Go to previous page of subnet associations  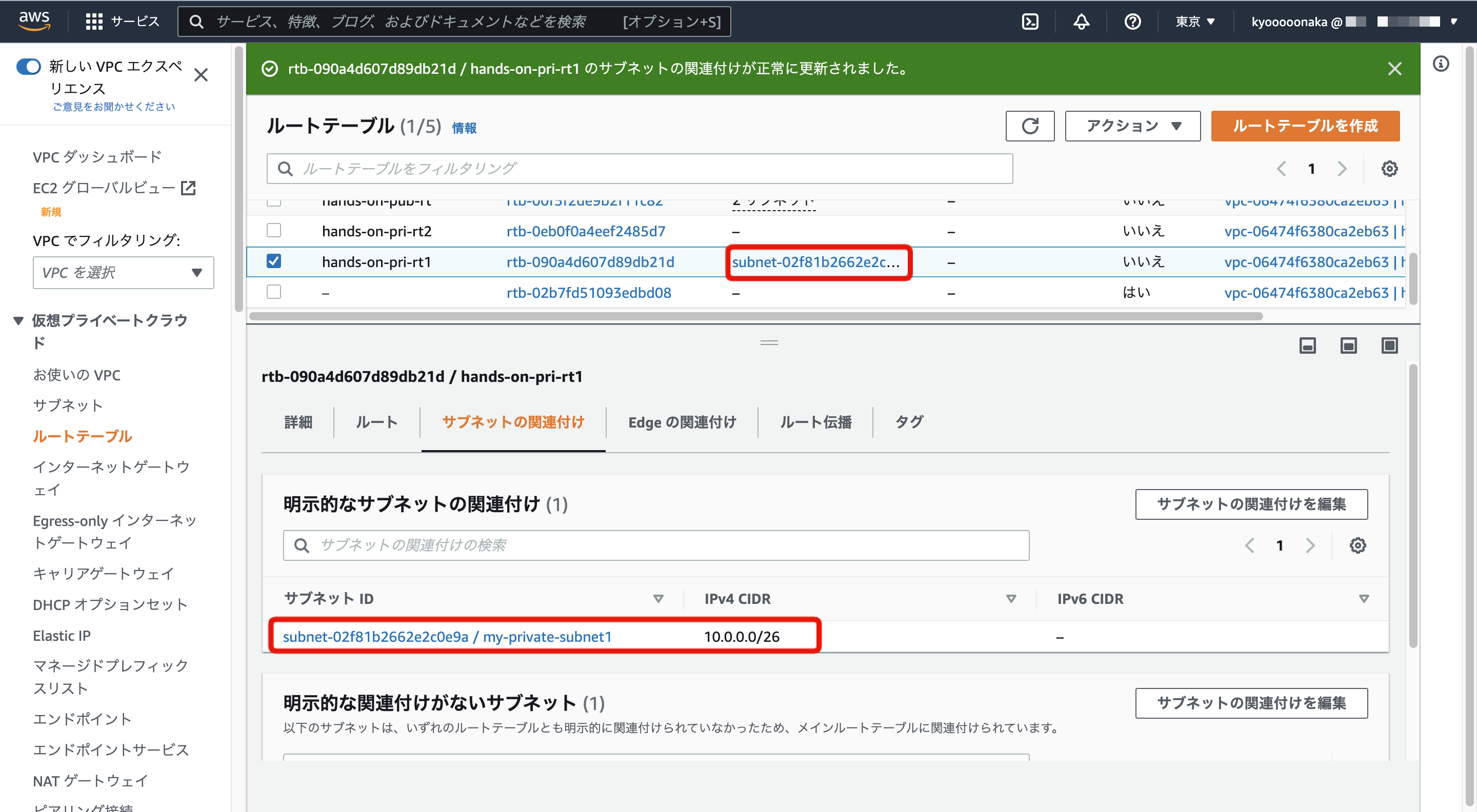pos(1249,545)
